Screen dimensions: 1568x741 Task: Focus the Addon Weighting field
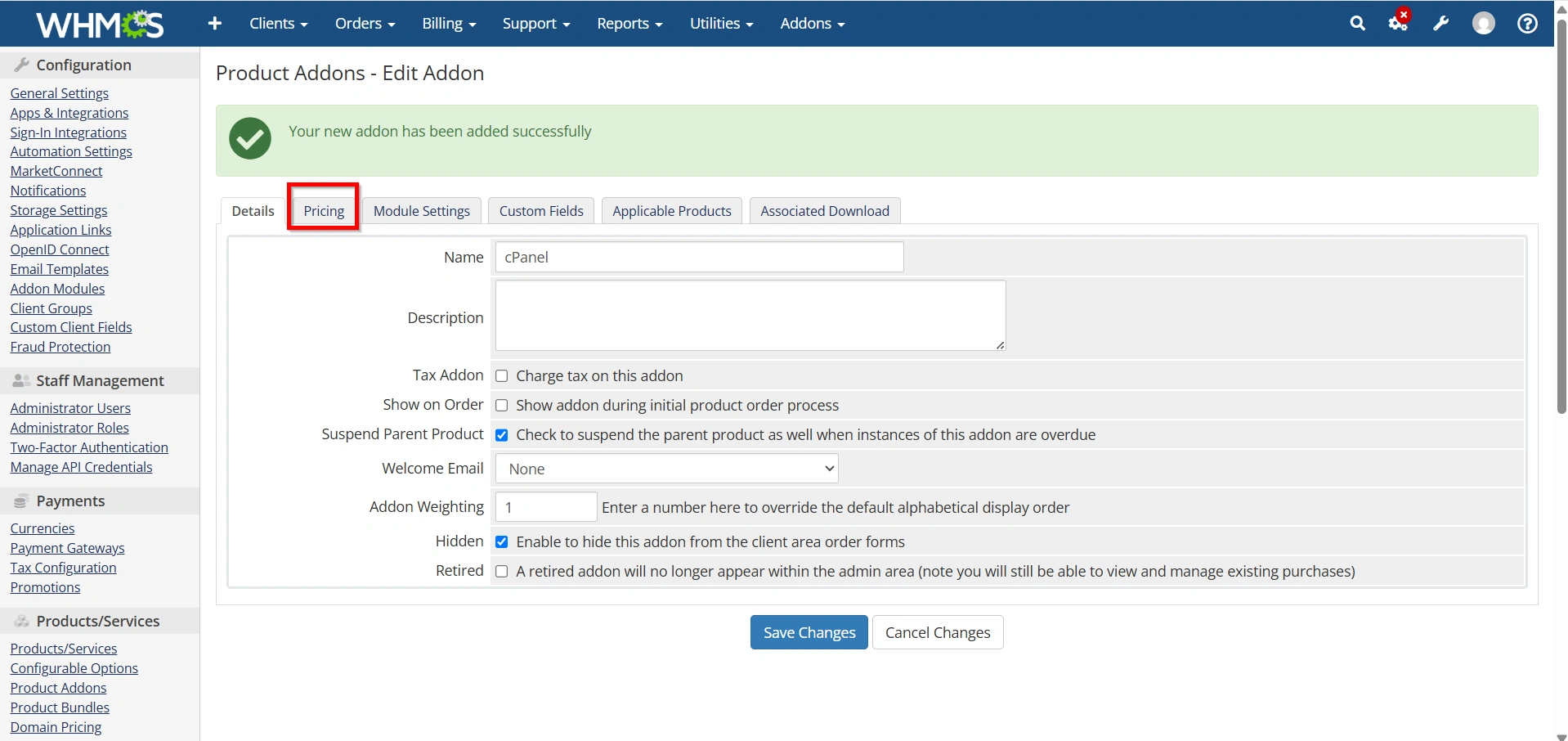546,507
